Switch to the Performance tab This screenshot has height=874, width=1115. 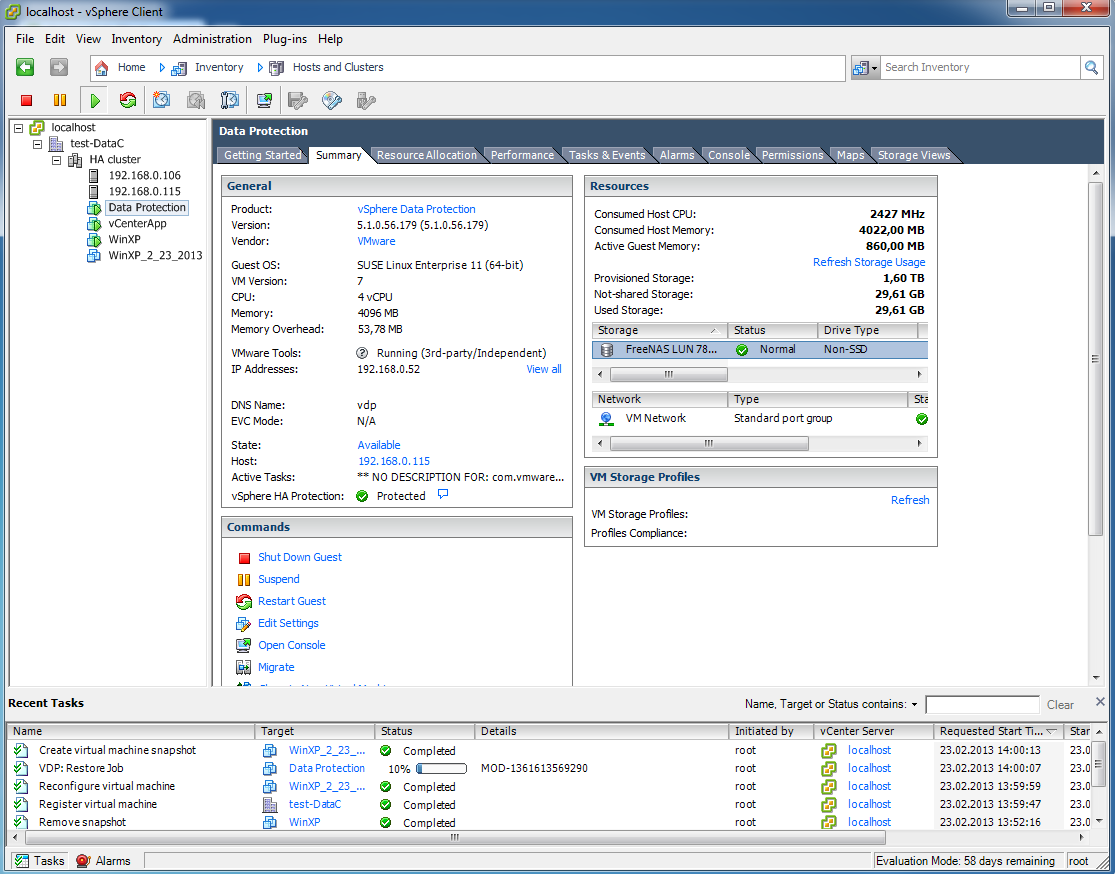[x=522, y=155]
